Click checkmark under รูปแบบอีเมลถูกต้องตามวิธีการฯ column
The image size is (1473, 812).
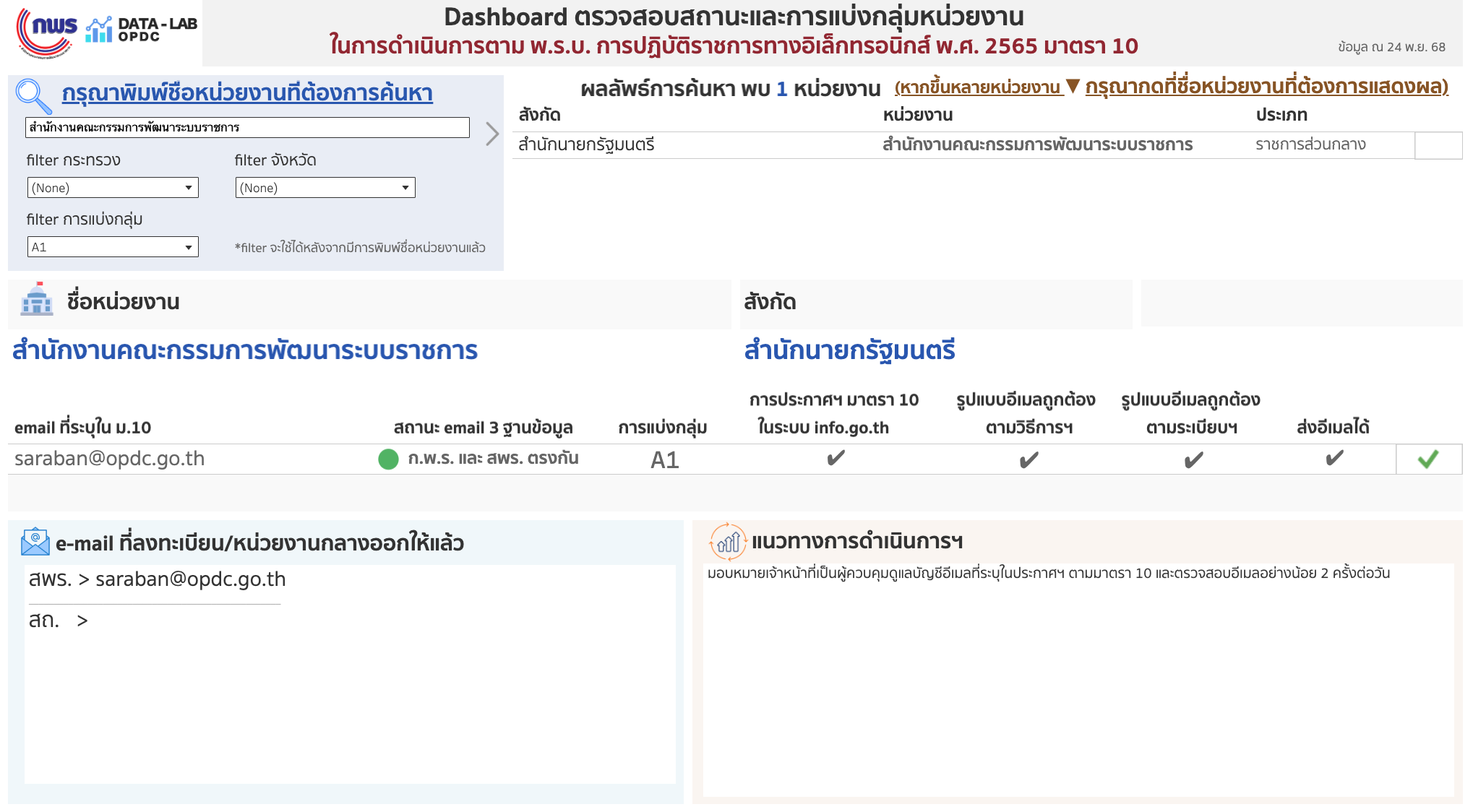point(1028,459)
